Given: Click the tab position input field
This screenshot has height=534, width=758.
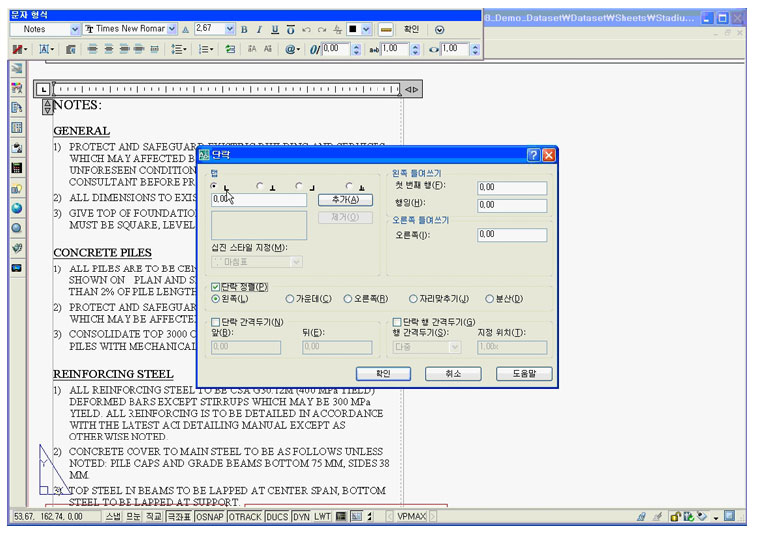Looking at the screenshot, I should point(259,200).
